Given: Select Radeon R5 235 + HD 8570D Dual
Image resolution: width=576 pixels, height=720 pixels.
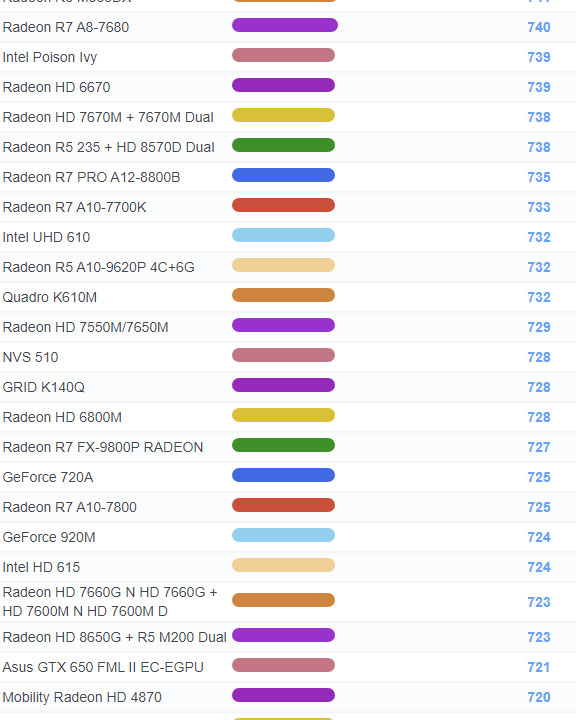Looking at the screenshot, I should (108, 147).
